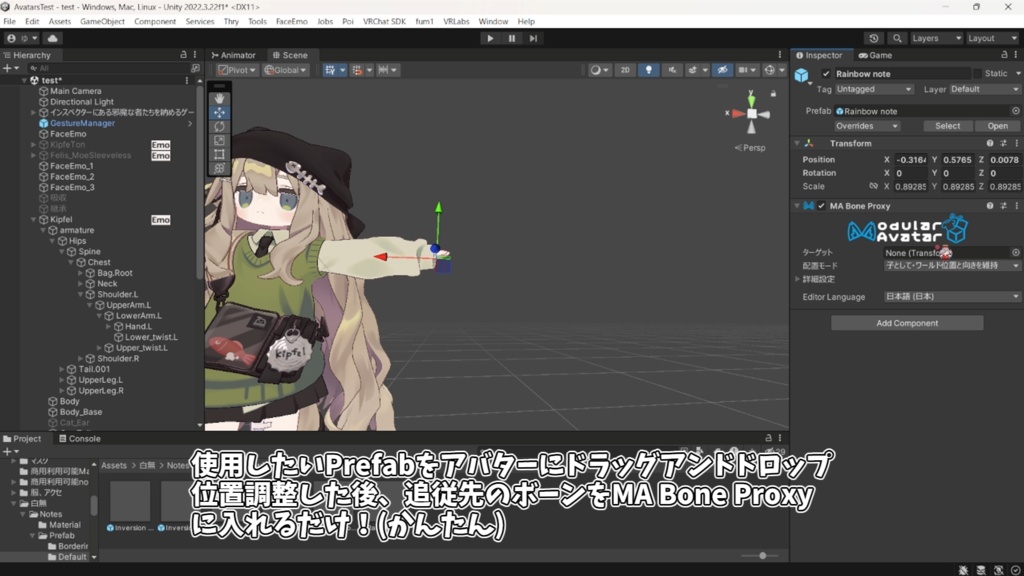The height and width of the screenshot is (576, 1024).
Task: Adjust project thumbnail size slider
Action: pyautogui.click(x=761, y=556)
